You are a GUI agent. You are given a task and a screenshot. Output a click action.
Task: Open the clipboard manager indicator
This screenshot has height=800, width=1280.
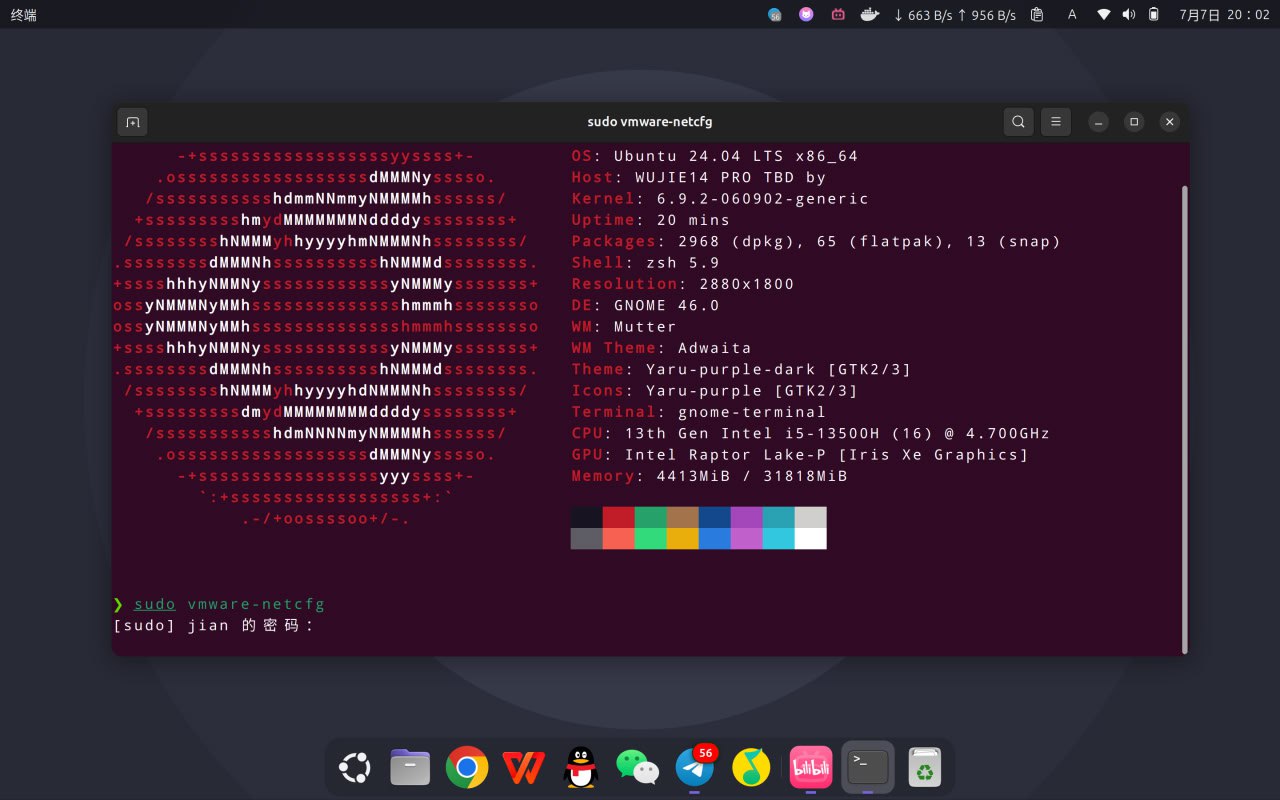click(x=1037, y=15)
